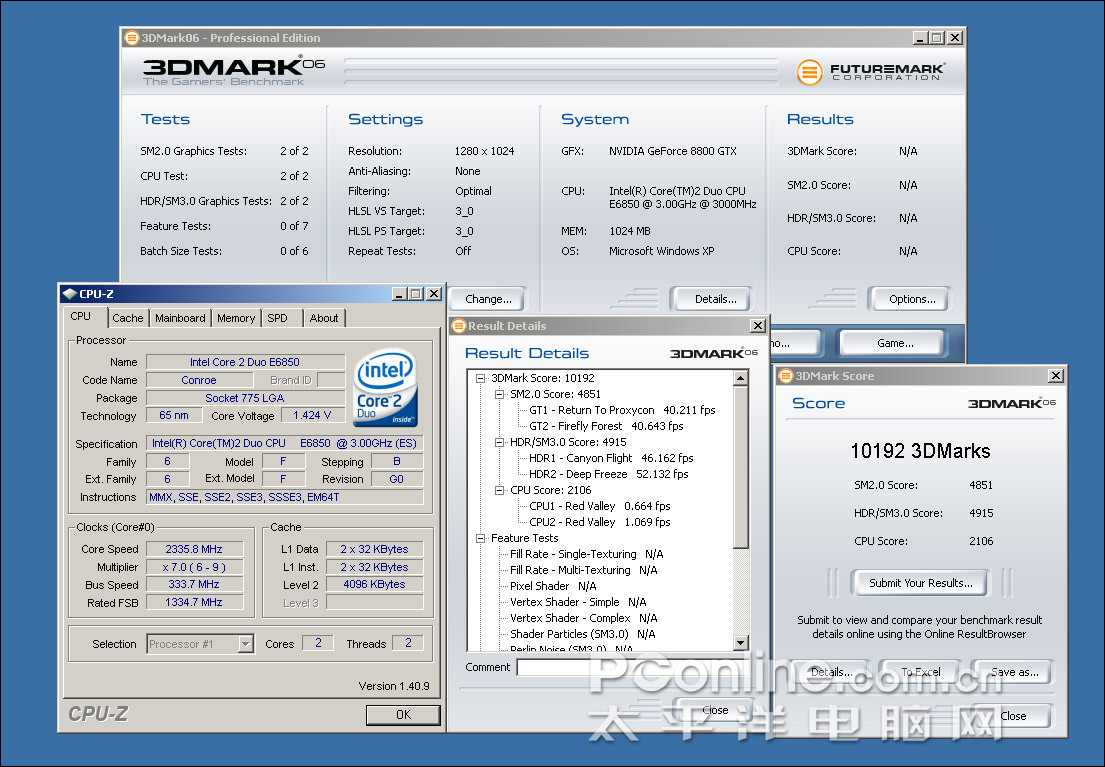
Task: Collapse the HDR/SM3.0 Score tree node
Action: [x=500, y=443]
